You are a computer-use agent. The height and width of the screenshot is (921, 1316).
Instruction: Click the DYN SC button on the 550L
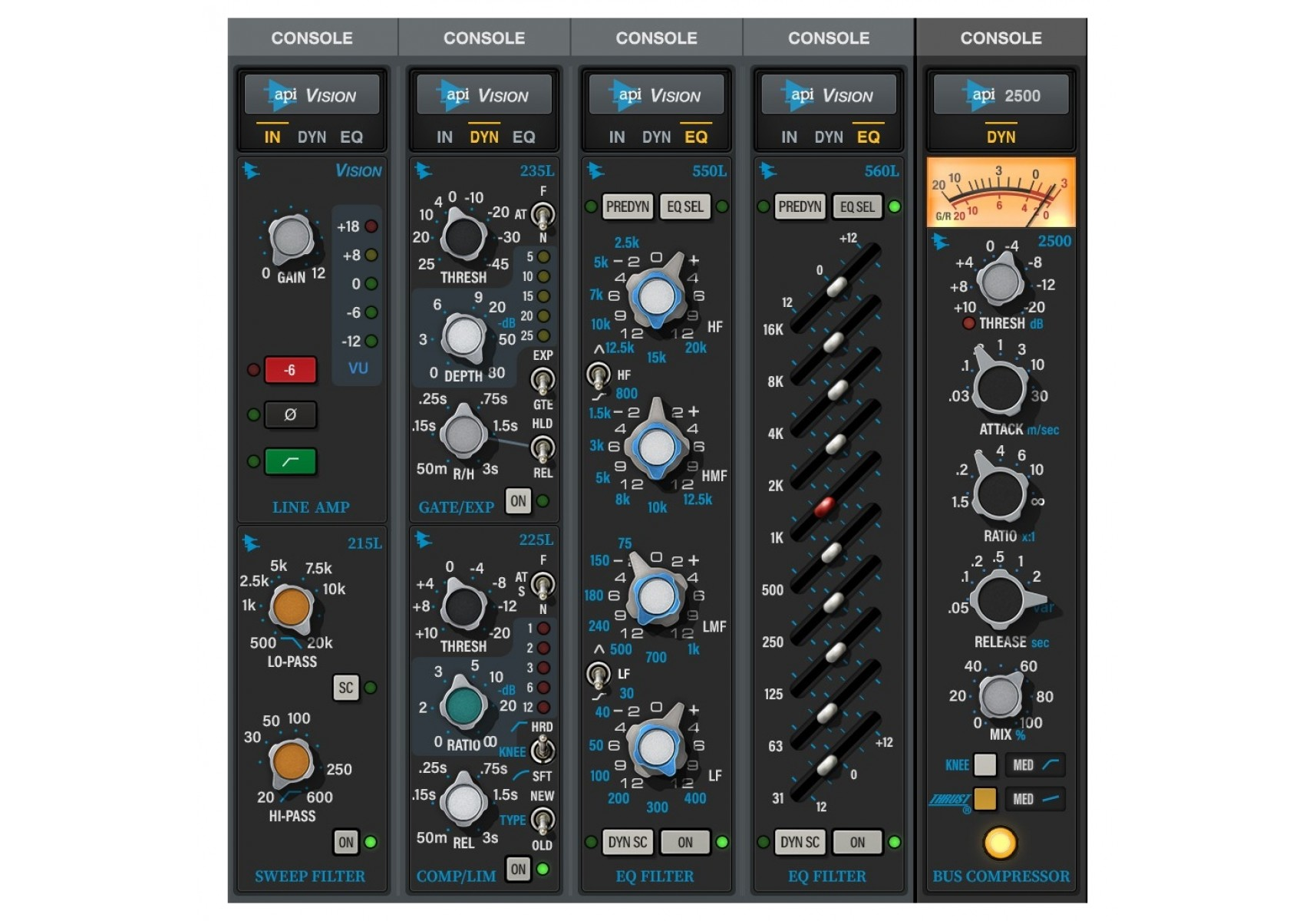tap(628, 842)
